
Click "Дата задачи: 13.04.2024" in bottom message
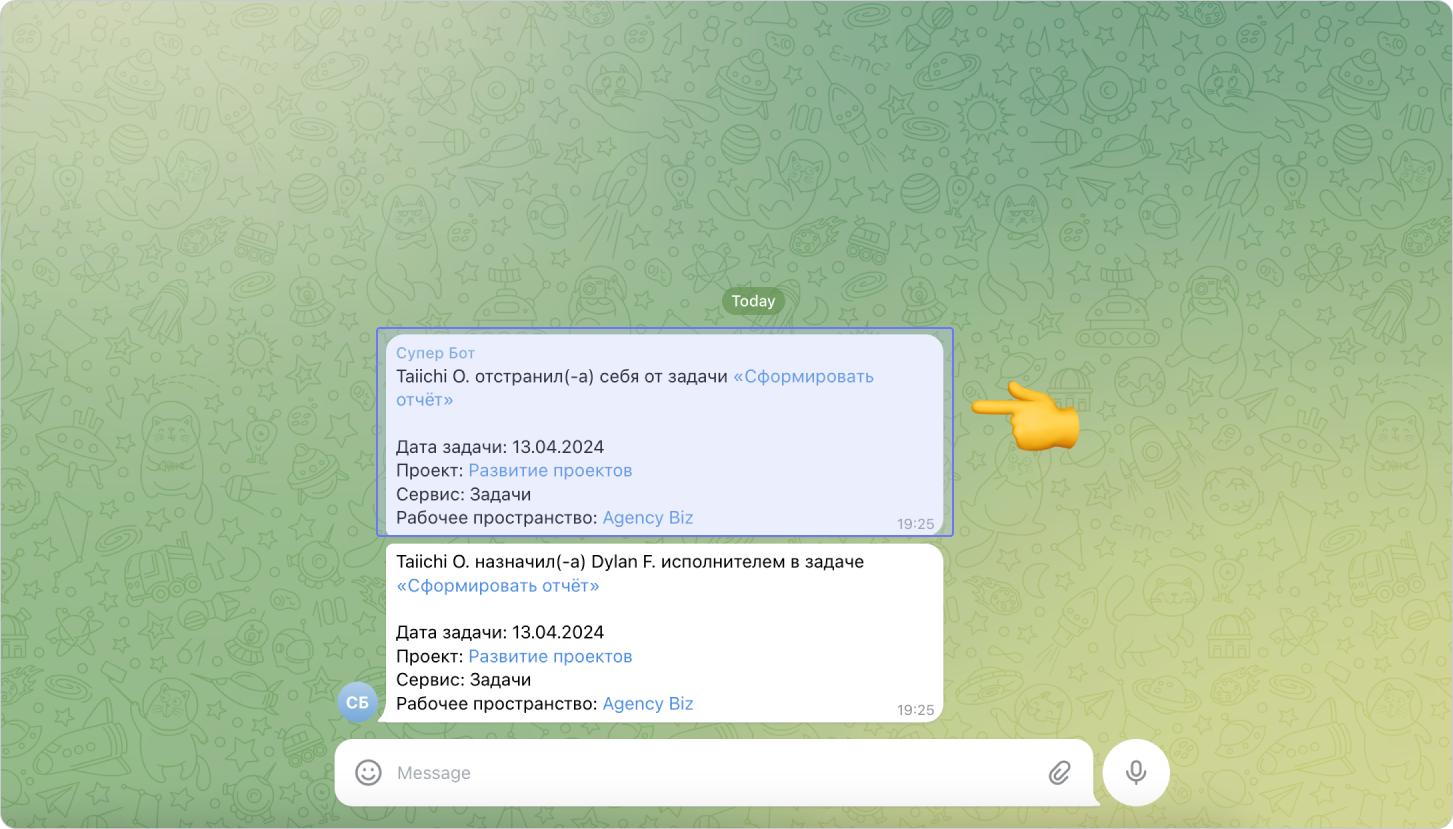[x=500, y=632]
